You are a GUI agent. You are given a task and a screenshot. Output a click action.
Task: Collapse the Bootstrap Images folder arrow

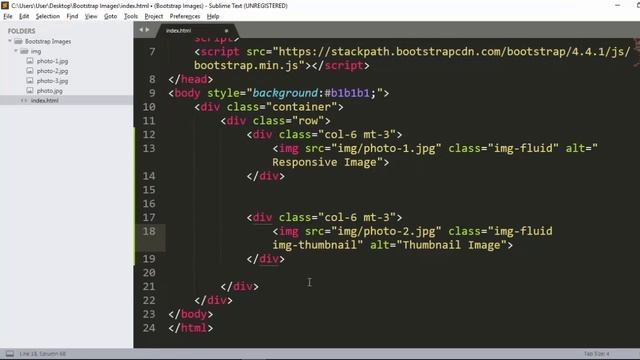click(10, 41)
